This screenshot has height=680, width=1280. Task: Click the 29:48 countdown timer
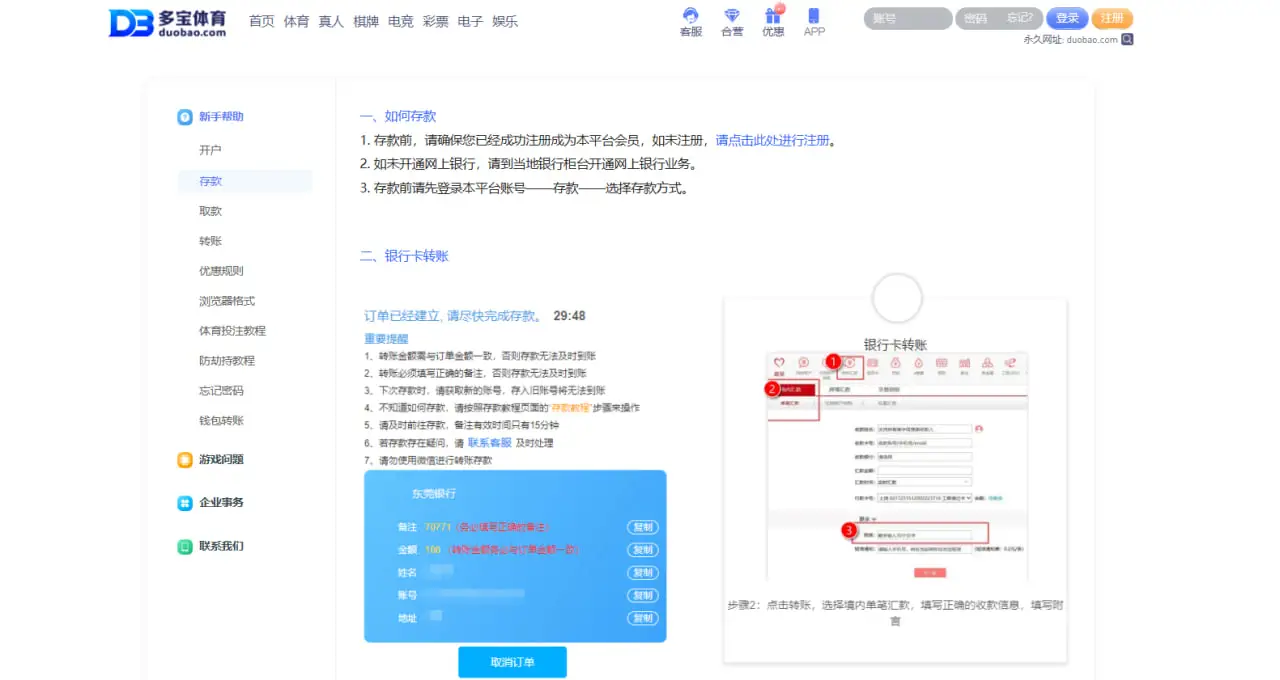coord(569,316)
